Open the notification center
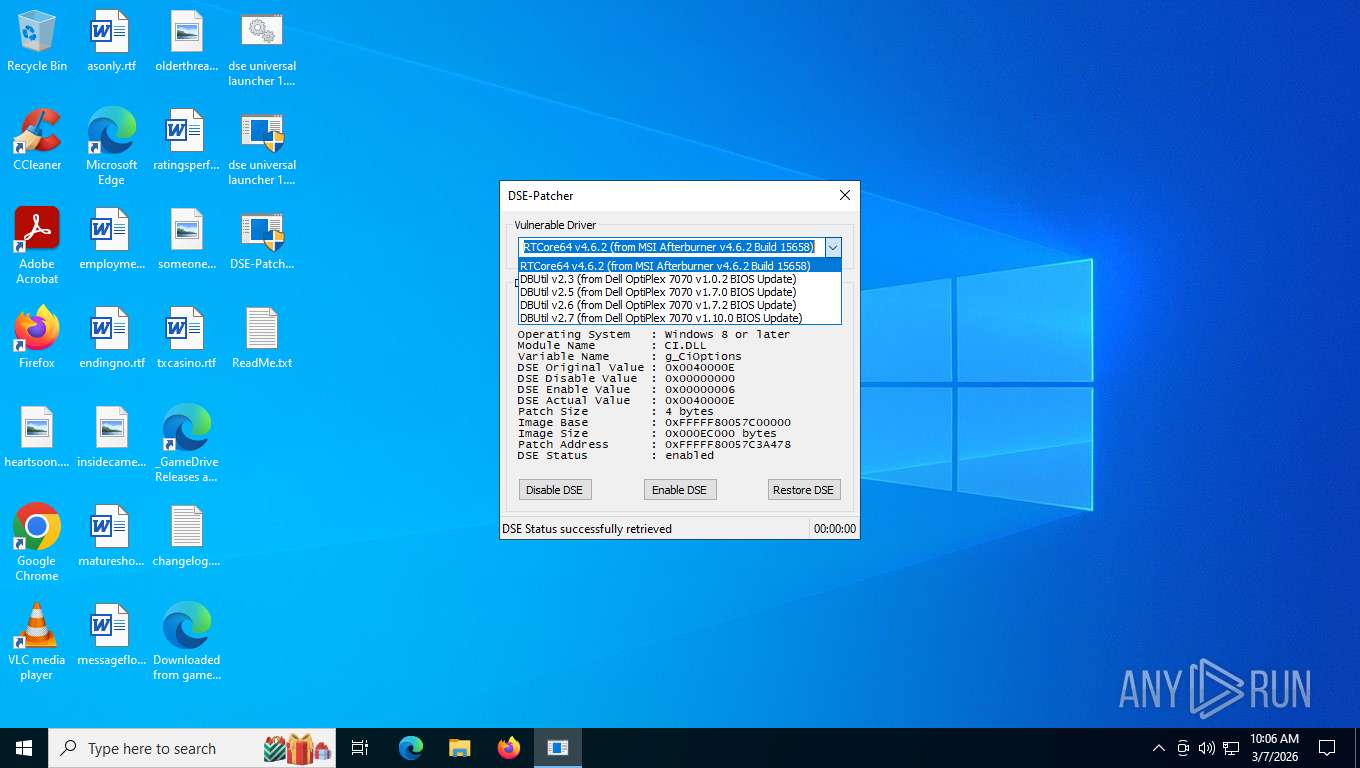 point(1327,748)
